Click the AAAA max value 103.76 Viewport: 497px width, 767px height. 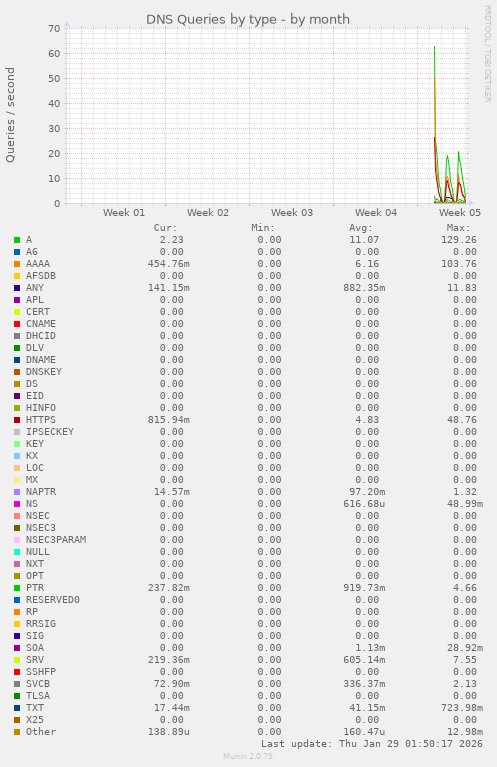click(459, 264)
